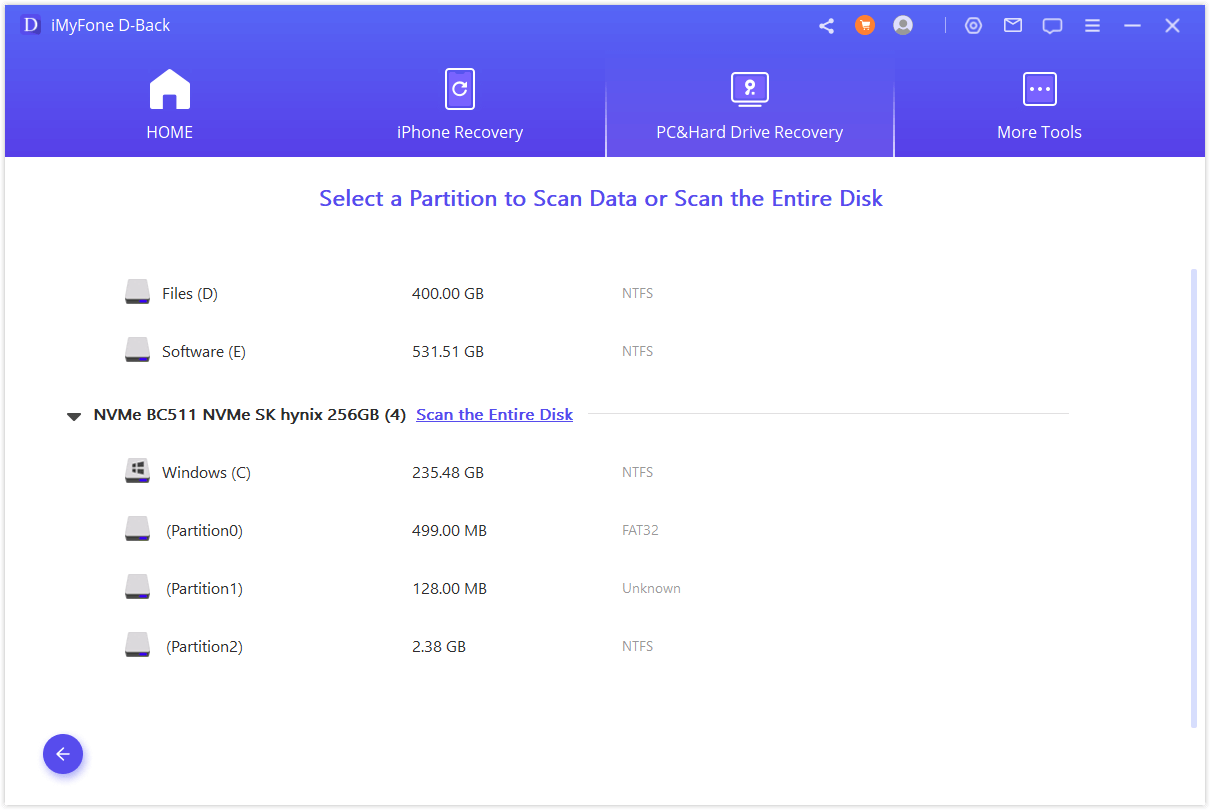Click the drive icon for Software (E)
Screen dimensions: 1210x810
coord(138,350)
